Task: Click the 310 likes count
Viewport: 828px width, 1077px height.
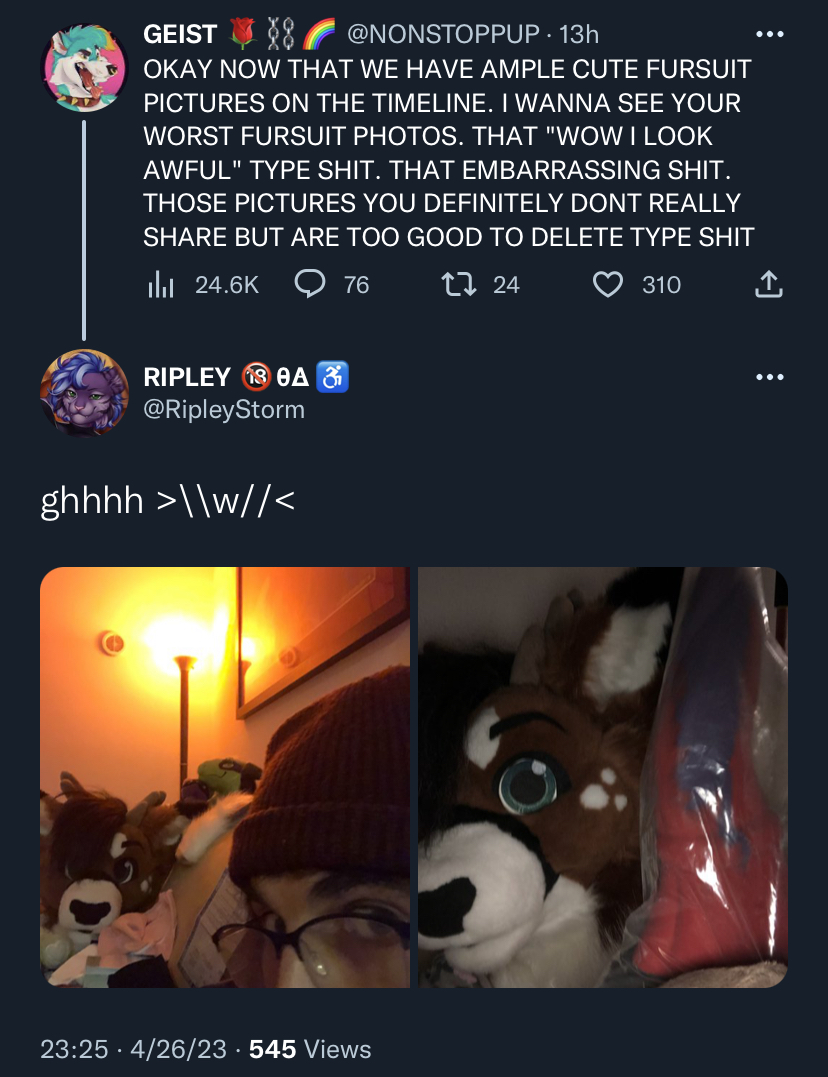Action: coord(662,284)
